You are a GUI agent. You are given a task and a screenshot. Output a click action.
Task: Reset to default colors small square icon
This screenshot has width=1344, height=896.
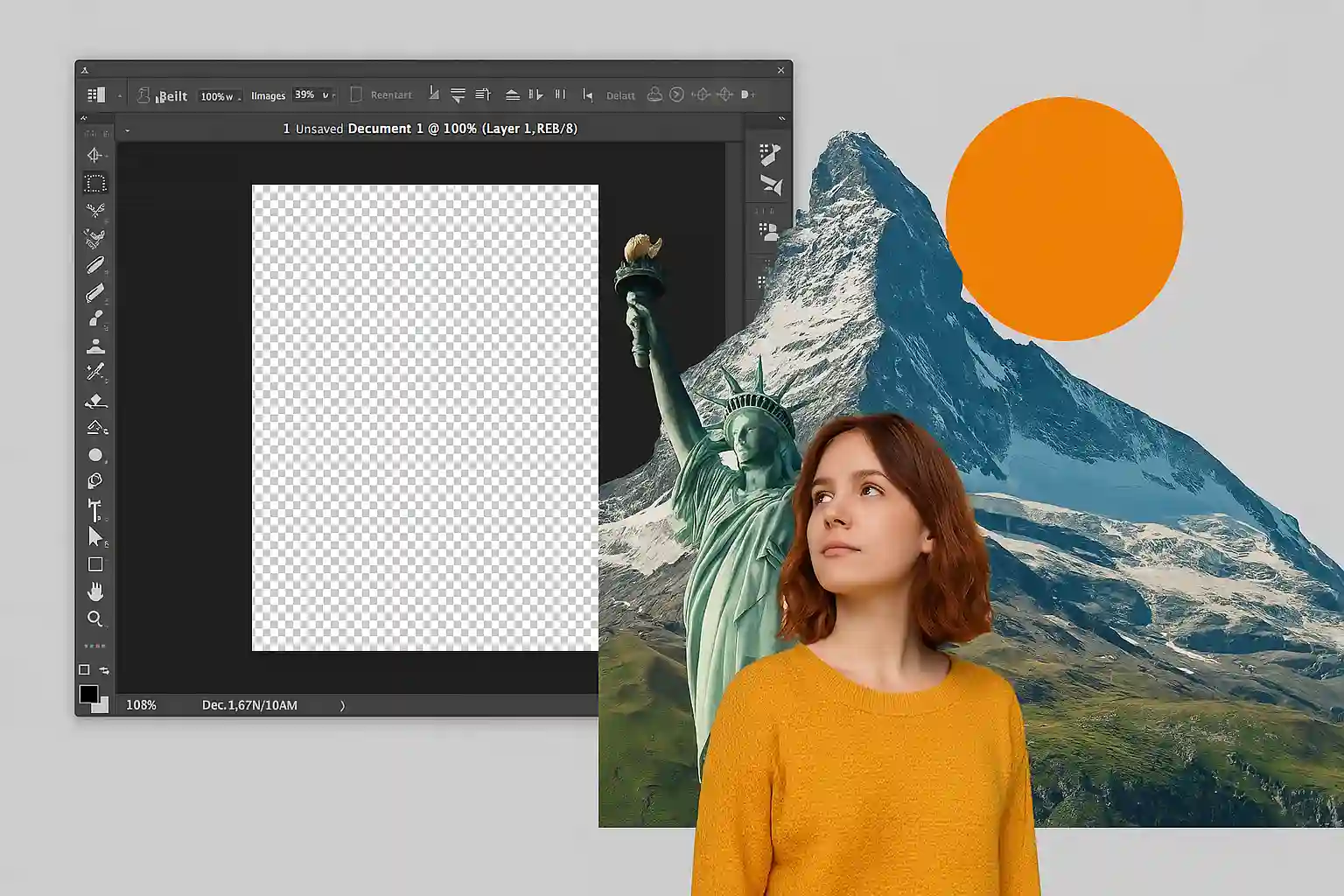point(84,670)
